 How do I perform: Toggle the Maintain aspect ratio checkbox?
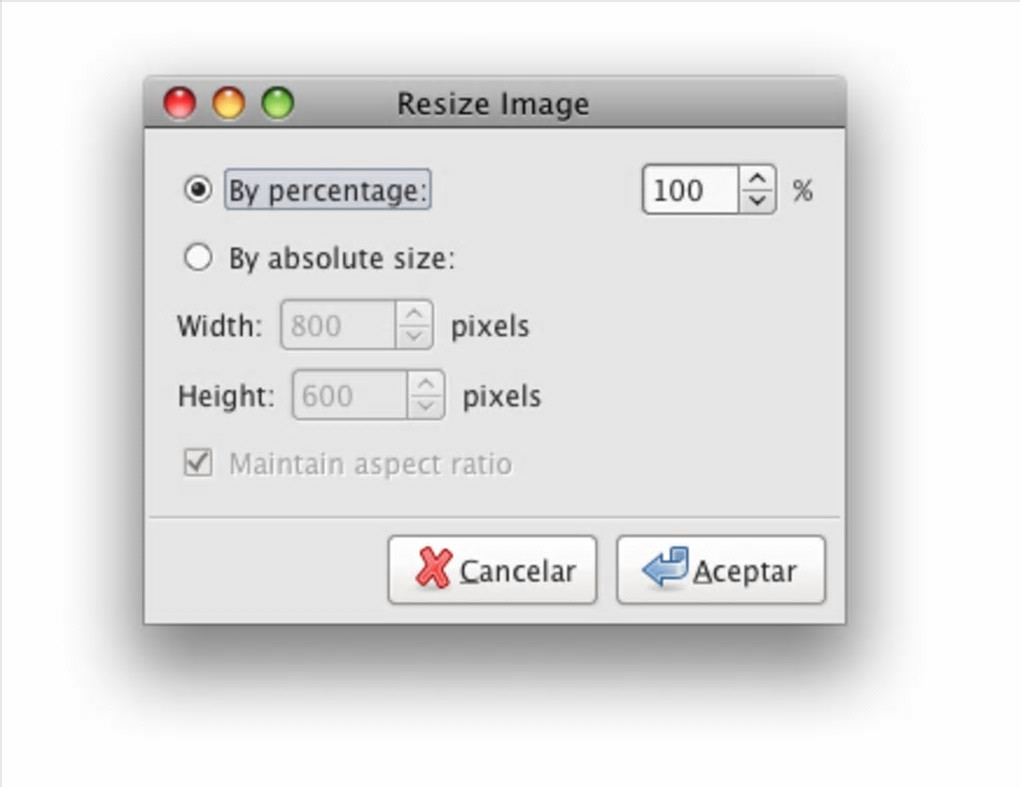coord(198,463)
